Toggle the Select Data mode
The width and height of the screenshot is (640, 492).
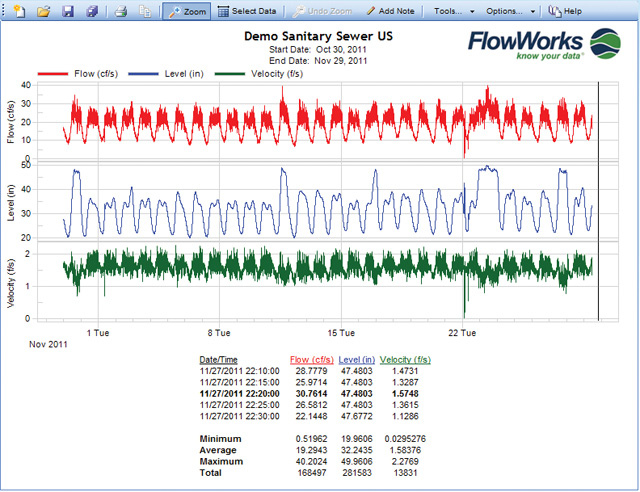247,10
